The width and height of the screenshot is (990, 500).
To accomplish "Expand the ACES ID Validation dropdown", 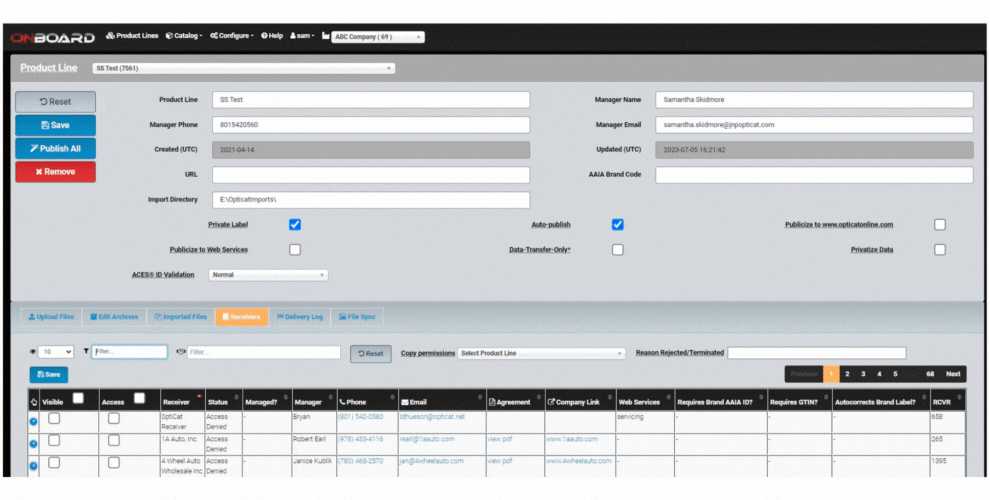I will pyautogui.click(x=268, y=274).
